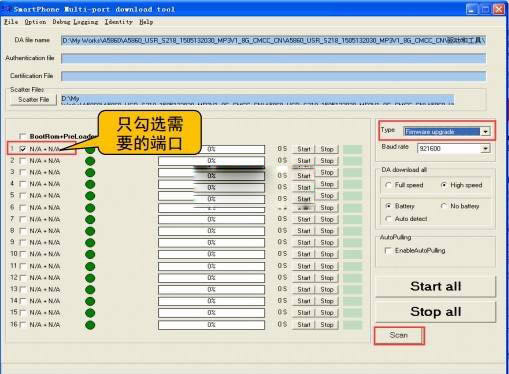509x374 pixels.
Task: Start download on port 1
Action: [x=304, y=149]
